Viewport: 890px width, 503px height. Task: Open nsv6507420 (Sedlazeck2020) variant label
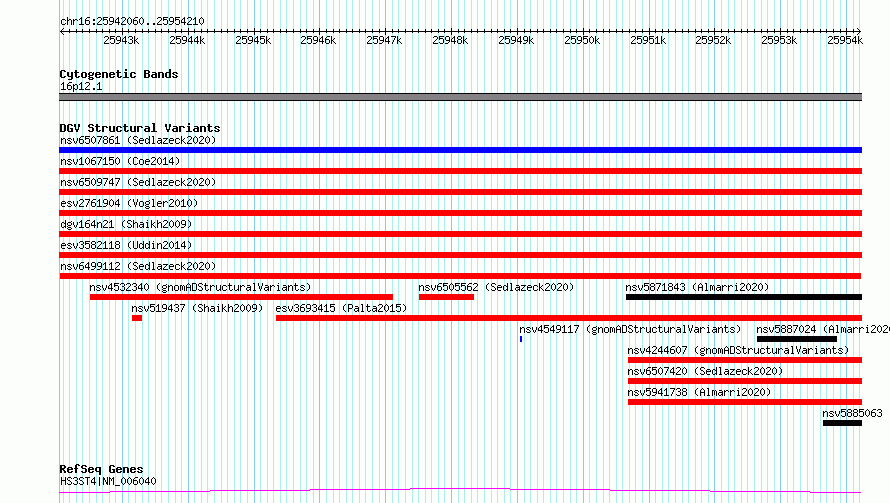tap(705, 371)
